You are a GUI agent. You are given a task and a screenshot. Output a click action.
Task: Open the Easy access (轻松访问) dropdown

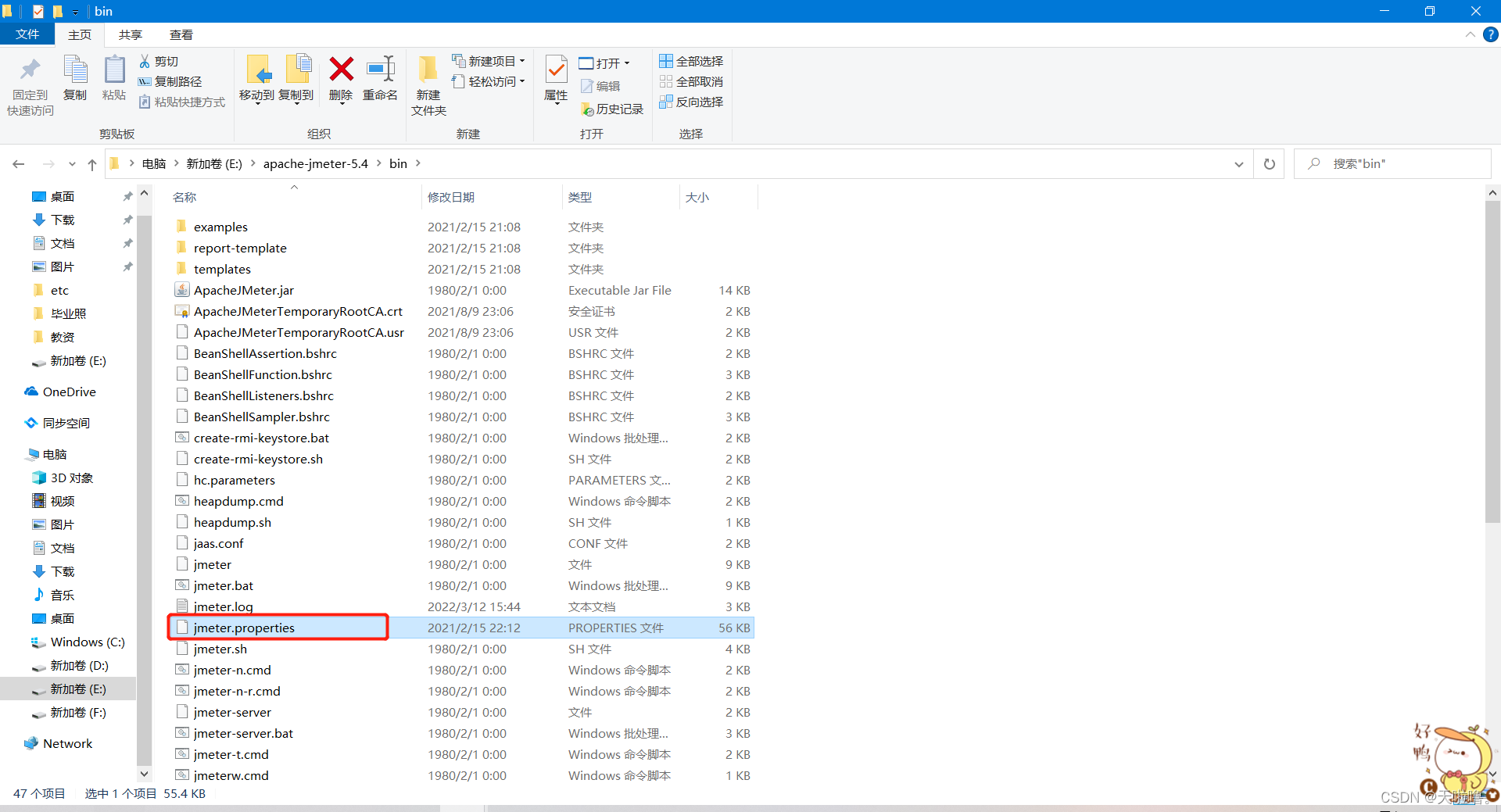point(489,81)
